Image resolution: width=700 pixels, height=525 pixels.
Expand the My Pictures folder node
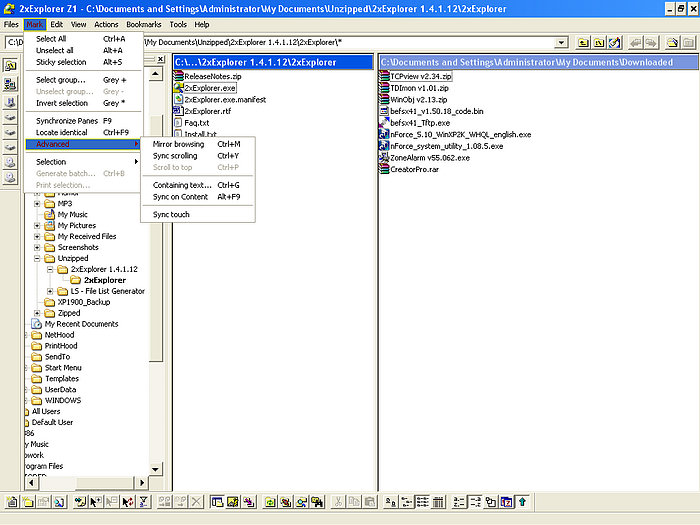(x=38, y=225)
